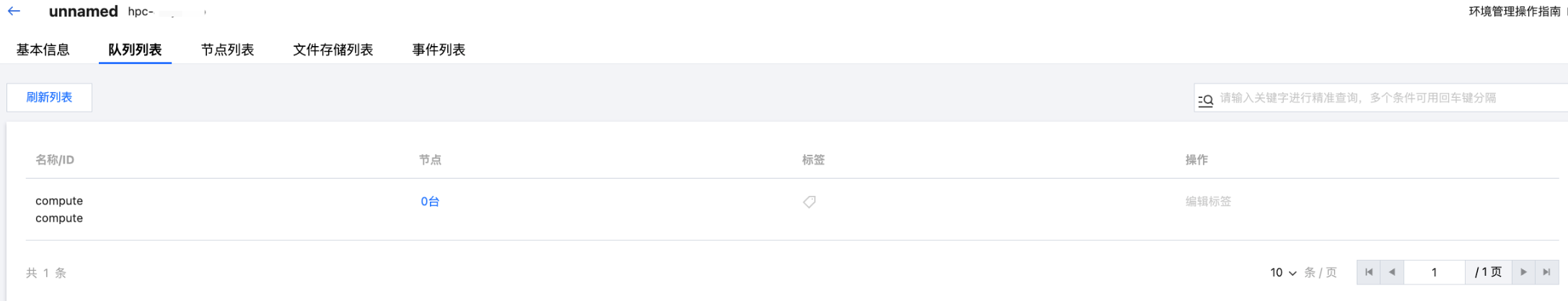Viewport: 1568px width, 301px height.
Task: Go to the next page
Action: click(x=1523, y=272)
